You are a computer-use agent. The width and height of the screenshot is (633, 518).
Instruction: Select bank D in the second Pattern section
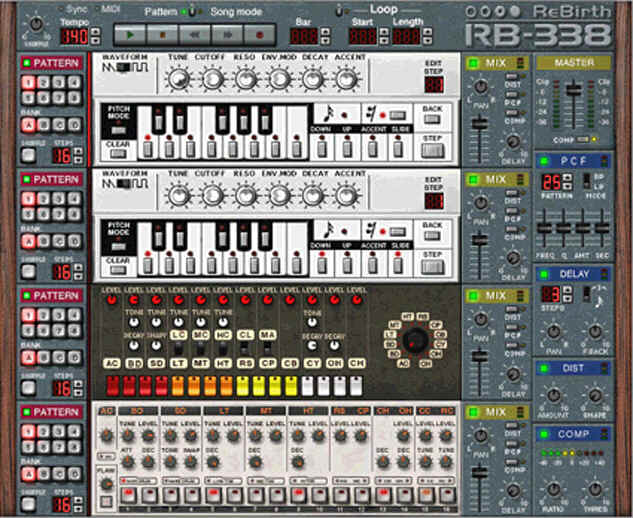pyautogui.click(x=74, y=241)
